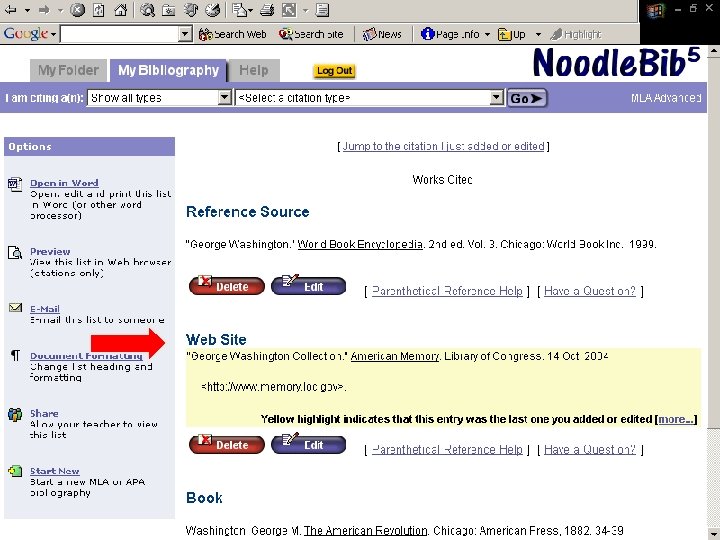The height and width of the screenshot is (540, 720).
Task: Expand the Up dropdown arrow
Action: click(538, 34)
